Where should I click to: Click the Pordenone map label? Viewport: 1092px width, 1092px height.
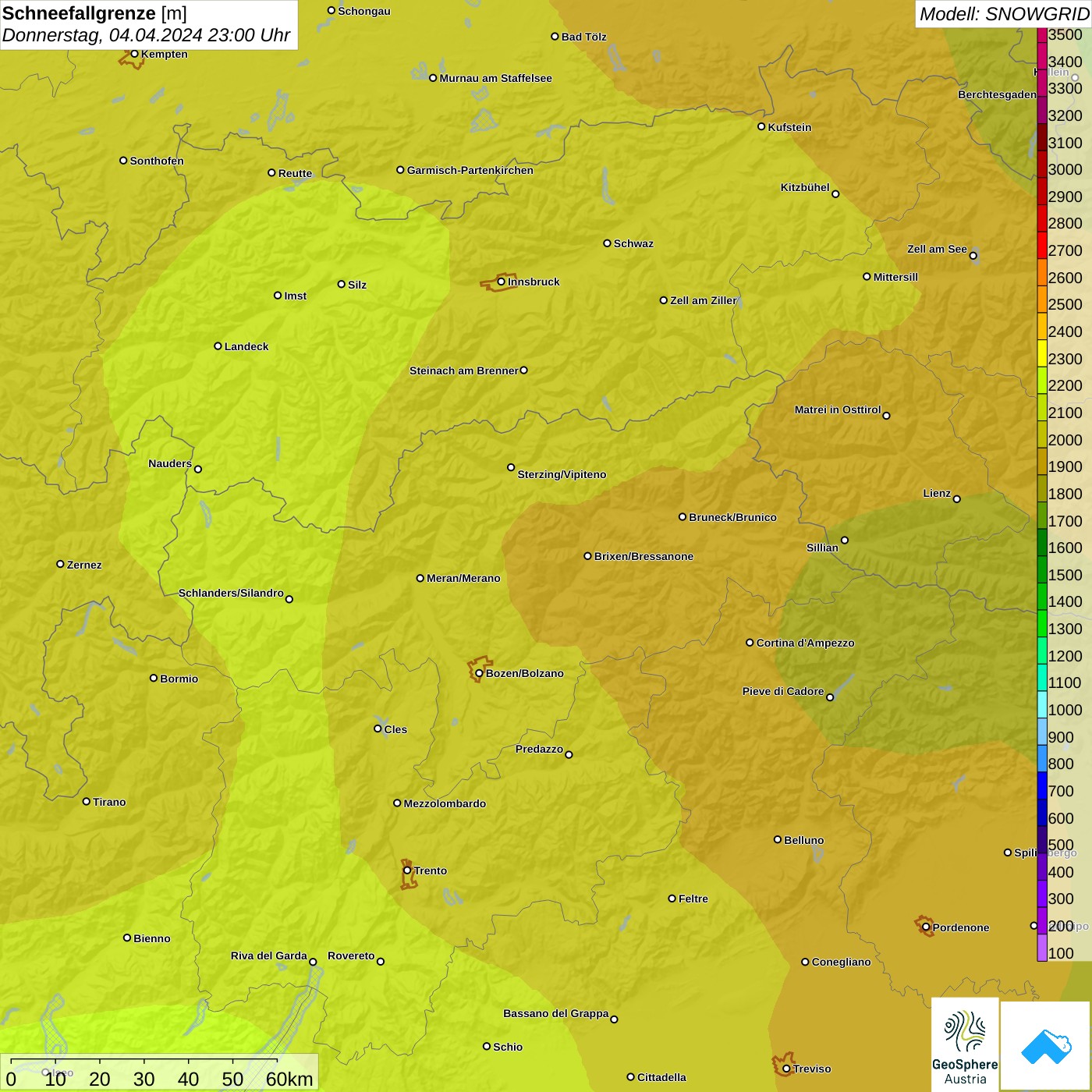pyautogui.click(x=961, y=927)
